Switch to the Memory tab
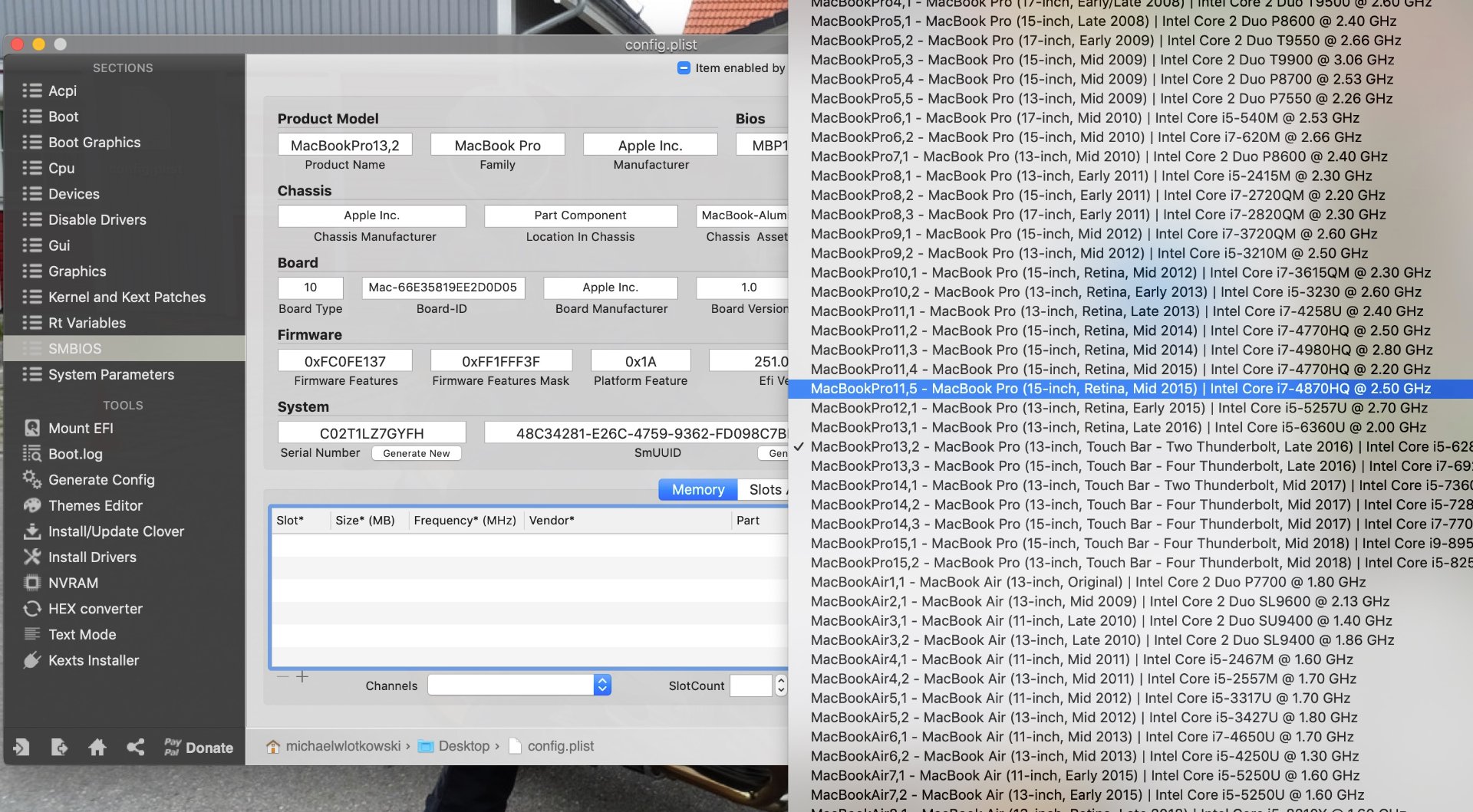This screenshot has height=812, width=1473. pos(698,489)
